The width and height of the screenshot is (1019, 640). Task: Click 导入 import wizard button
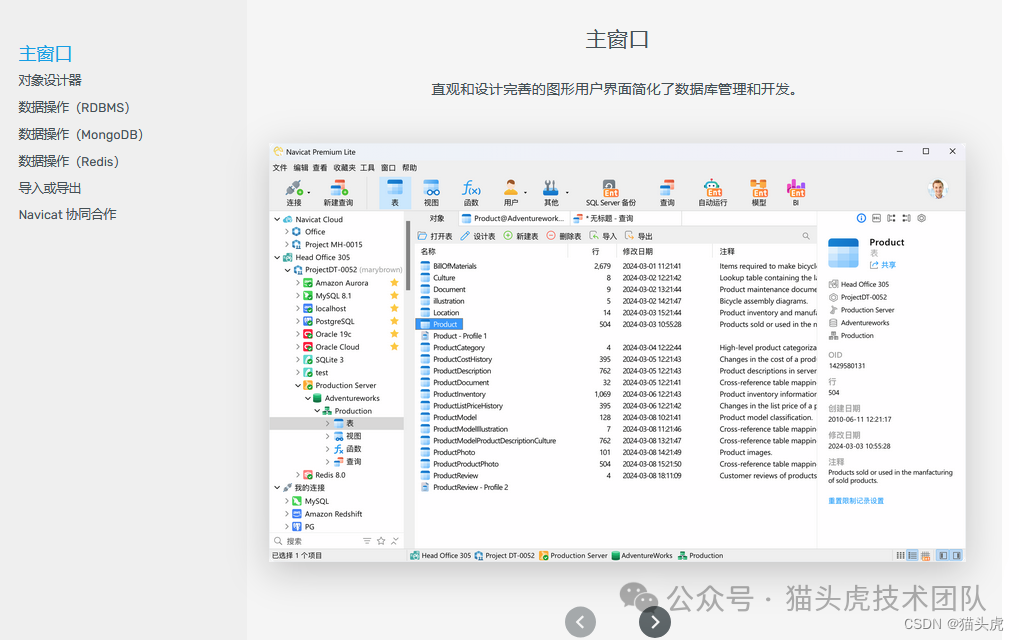602,236
